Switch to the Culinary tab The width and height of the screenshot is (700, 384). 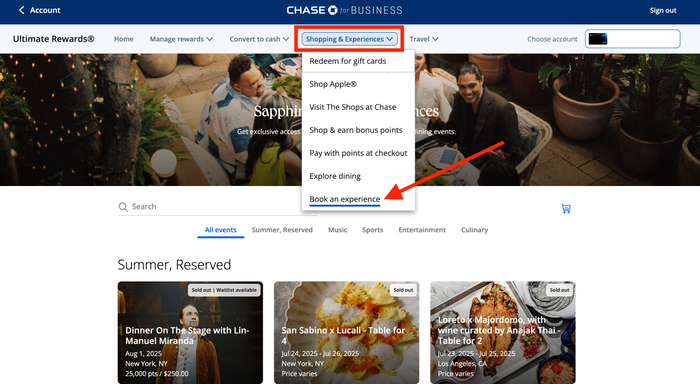click(475, 230)
